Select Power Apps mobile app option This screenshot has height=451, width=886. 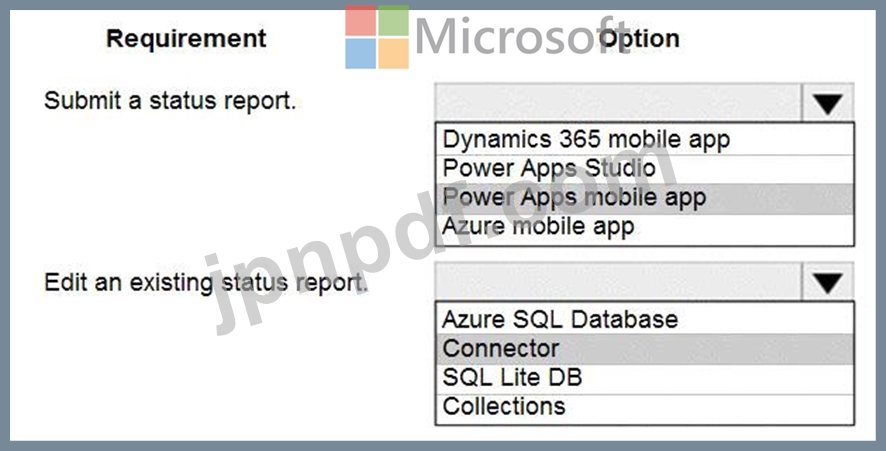(644, 198)
